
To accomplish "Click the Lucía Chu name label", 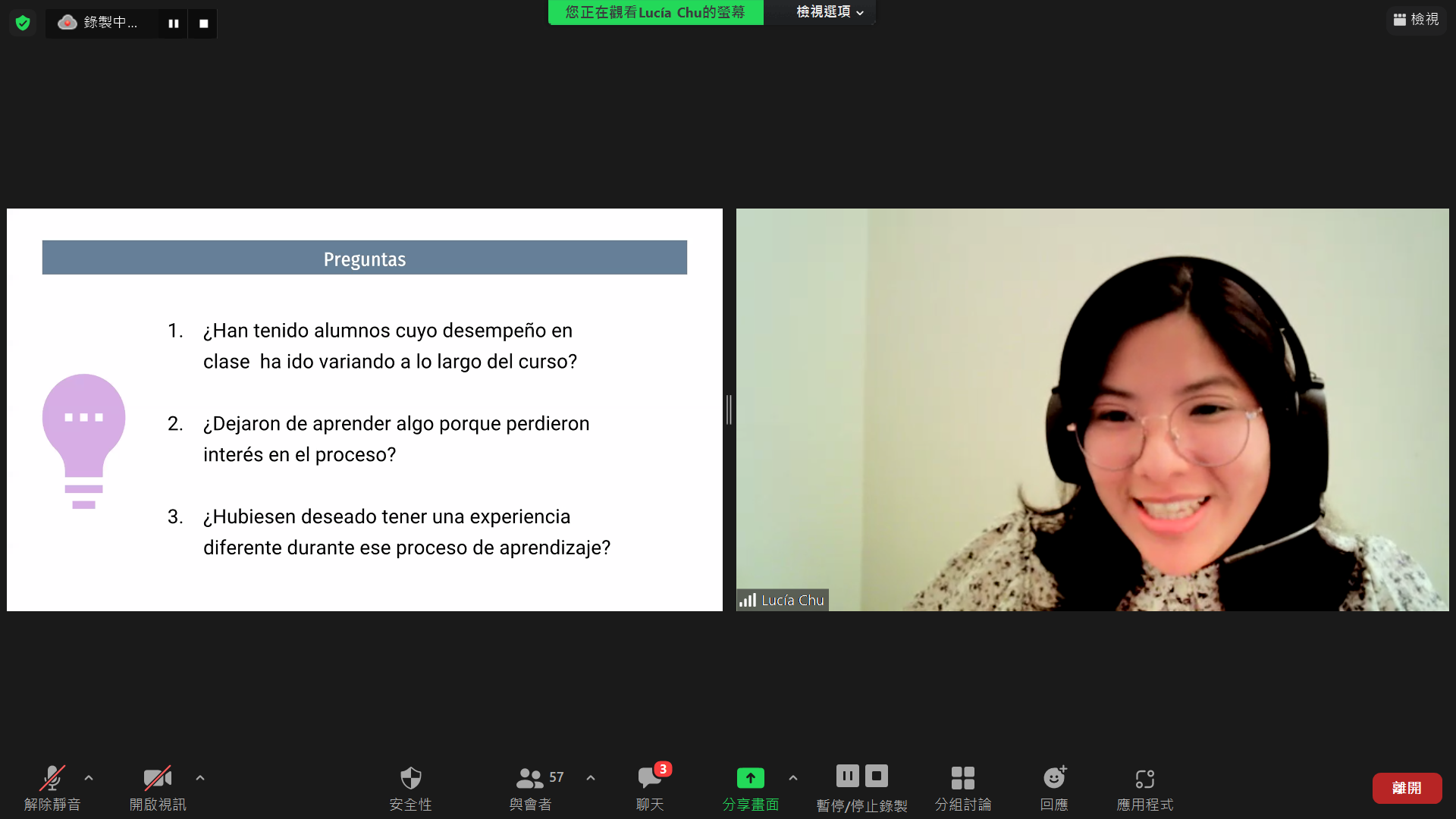I will 783,600.
